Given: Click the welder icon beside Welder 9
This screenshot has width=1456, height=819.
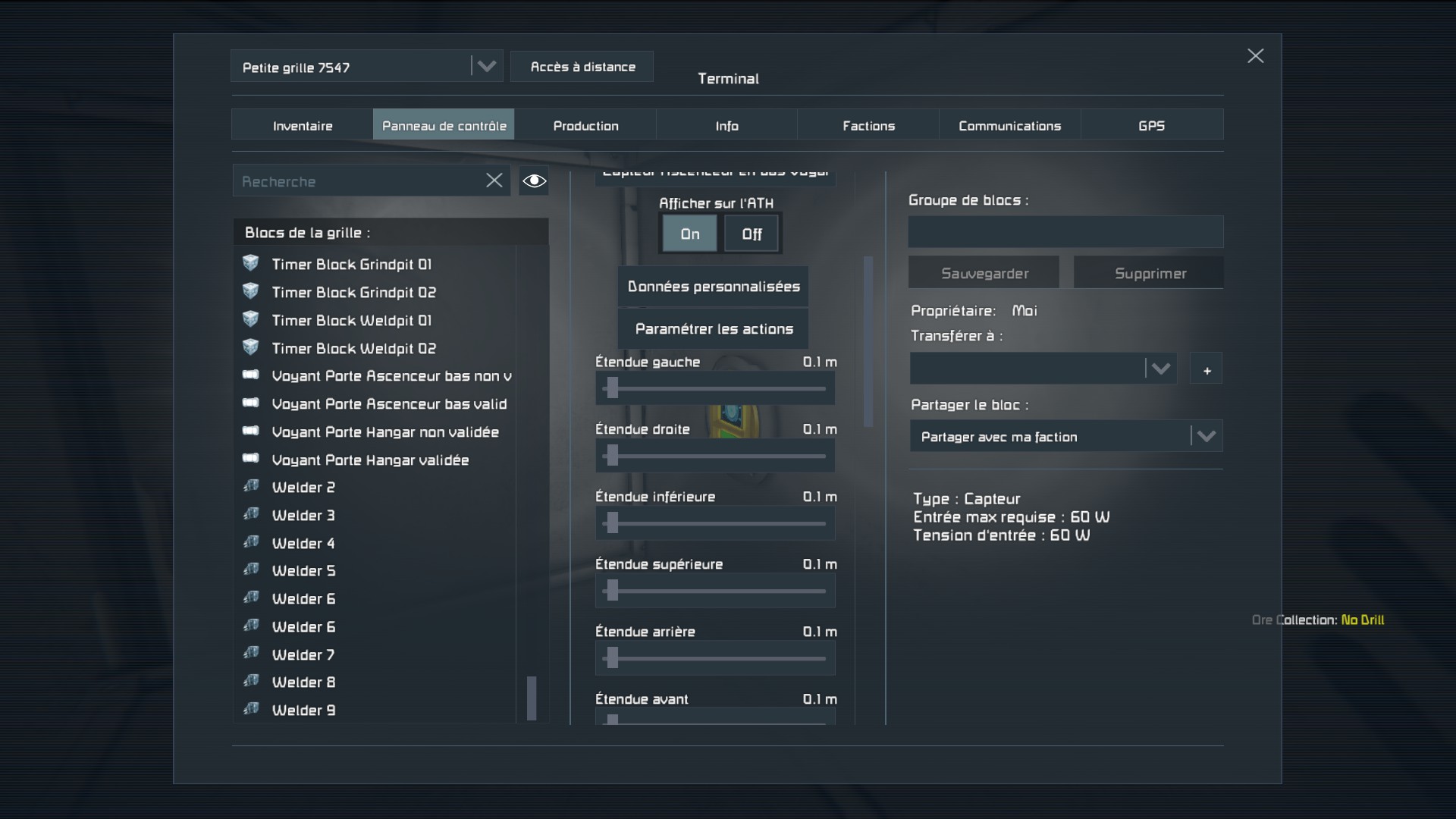Looking at the screenshot, I should click(251, 709).
